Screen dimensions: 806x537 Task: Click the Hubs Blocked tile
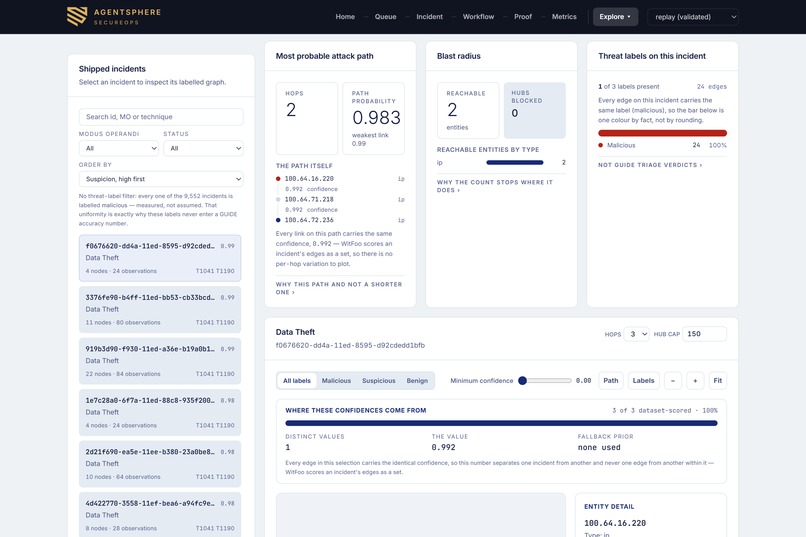535,110
